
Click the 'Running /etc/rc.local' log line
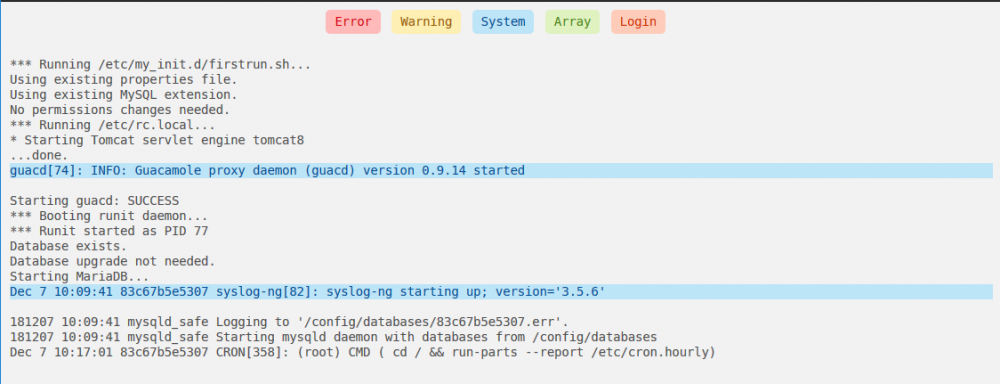pos(112,125)
